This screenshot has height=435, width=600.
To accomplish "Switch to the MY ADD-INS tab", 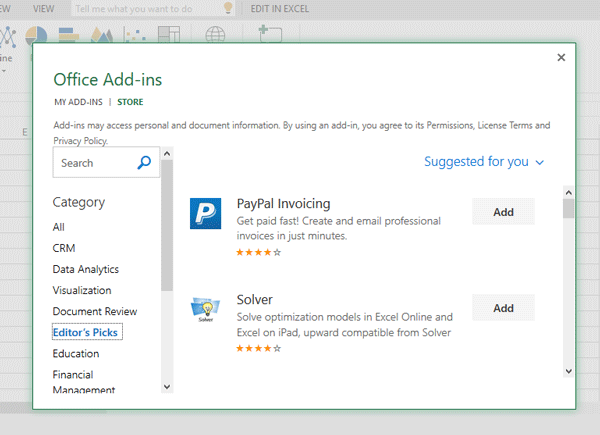I will coord(80,102).
